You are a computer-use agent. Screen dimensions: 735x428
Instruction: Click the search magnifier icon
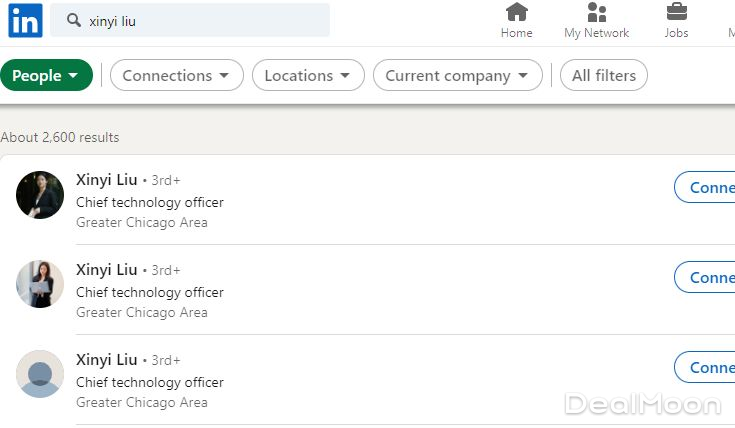click(73, 20)
